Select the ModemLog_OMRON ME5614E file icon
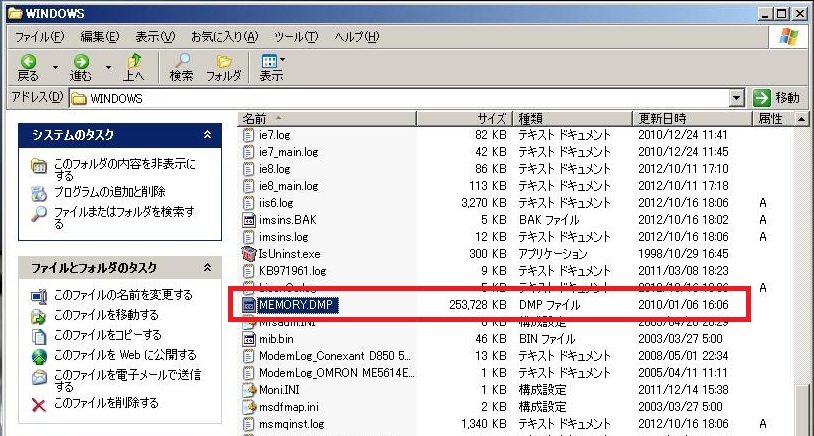Image resolution: width=814 pixels, height=436 pixels. pos(250,373)
